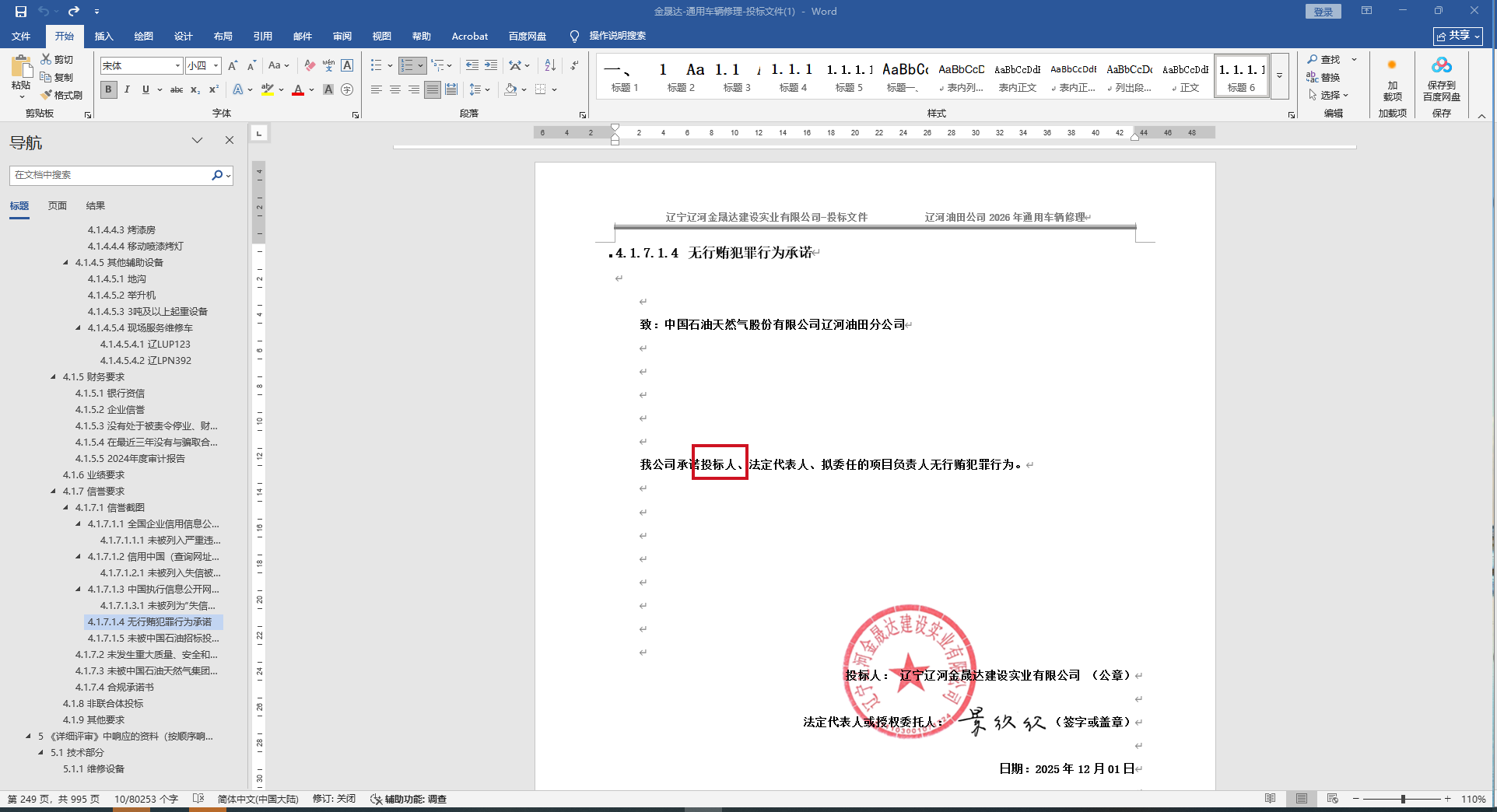Viewport: 1497px width, 812px height.
Task: Collapse the 4.1.5 财务要求 tree node
Action: (54, 377)
